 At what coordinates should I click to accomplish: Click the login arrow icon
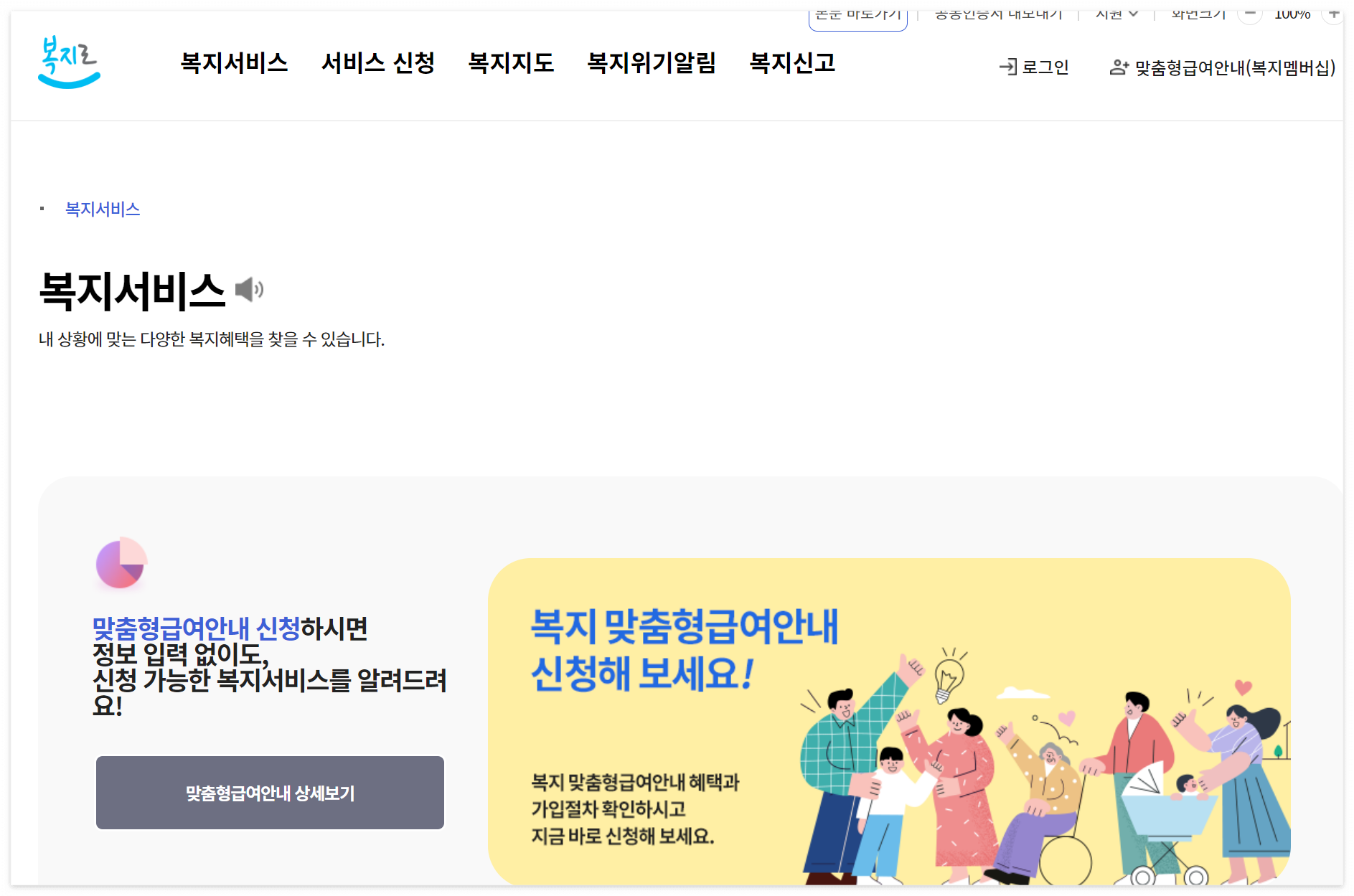pyautogui.click(x=1008, y=67)
